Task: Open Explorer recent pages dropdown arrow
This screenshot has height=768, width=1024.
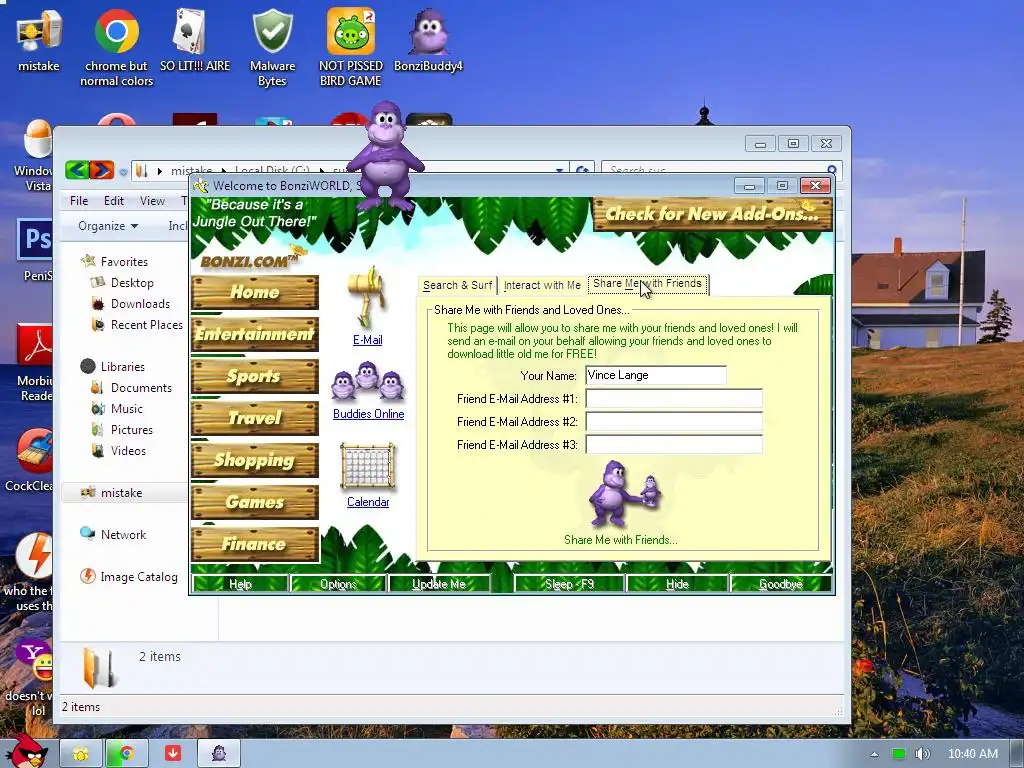Action: 123,172
